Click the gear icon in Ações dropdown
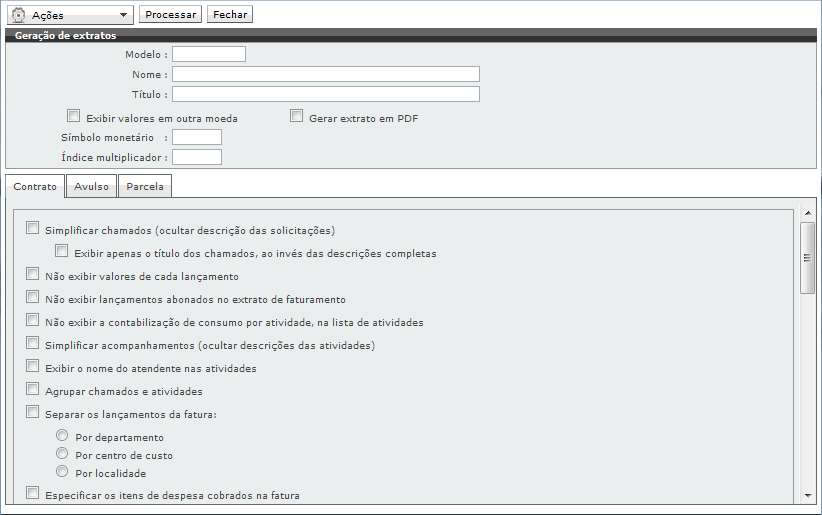822x515 pixels. click(18, 15)
